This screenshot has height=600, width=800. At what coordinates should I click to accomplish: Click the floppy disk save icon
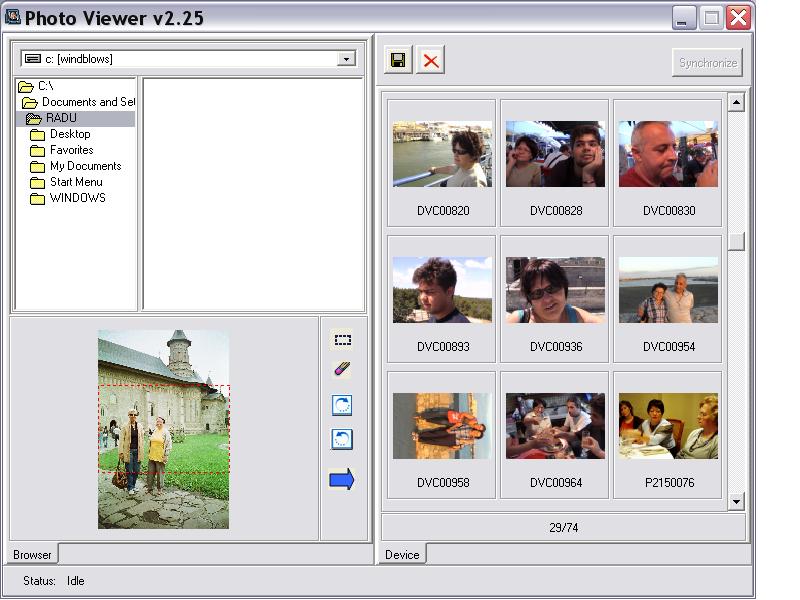coord(398,61)
